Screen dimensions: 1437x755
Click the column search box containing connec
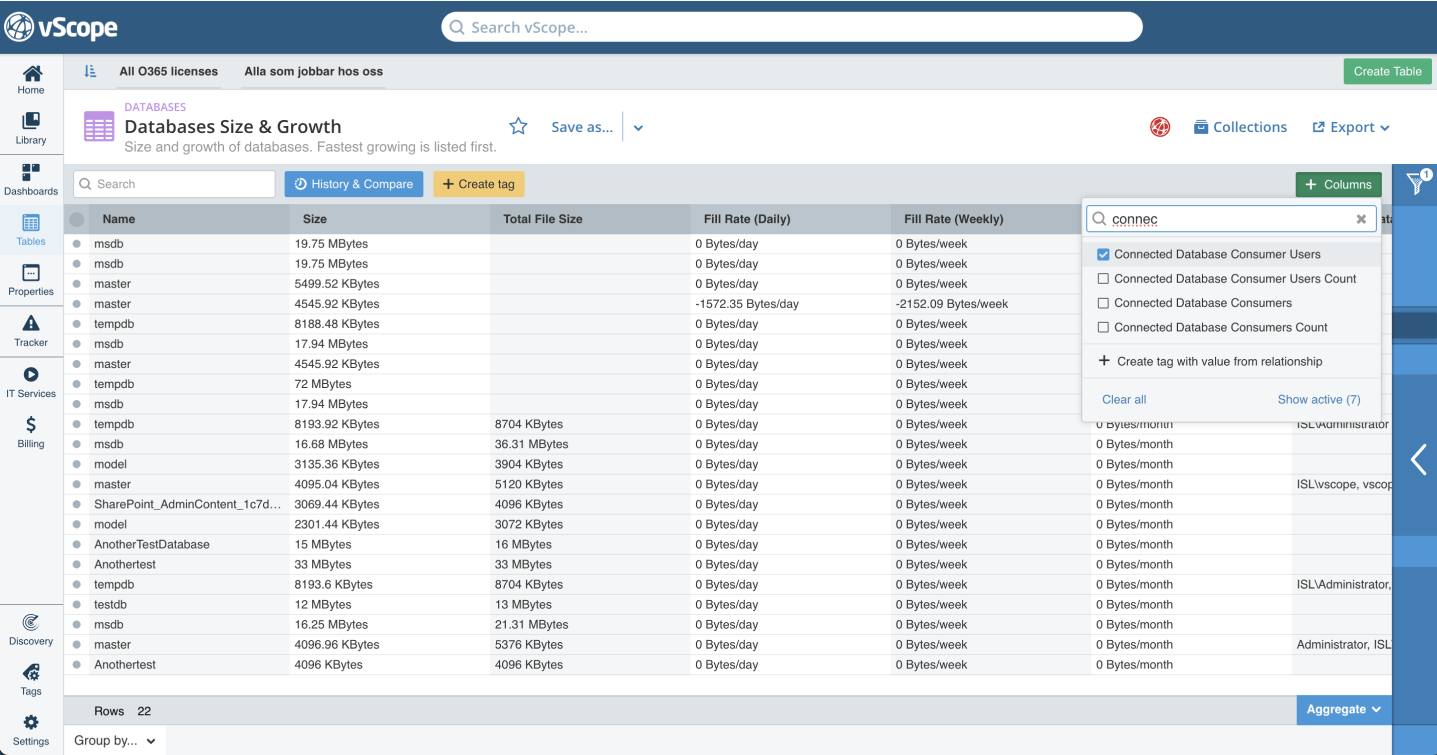[1231, 219]
